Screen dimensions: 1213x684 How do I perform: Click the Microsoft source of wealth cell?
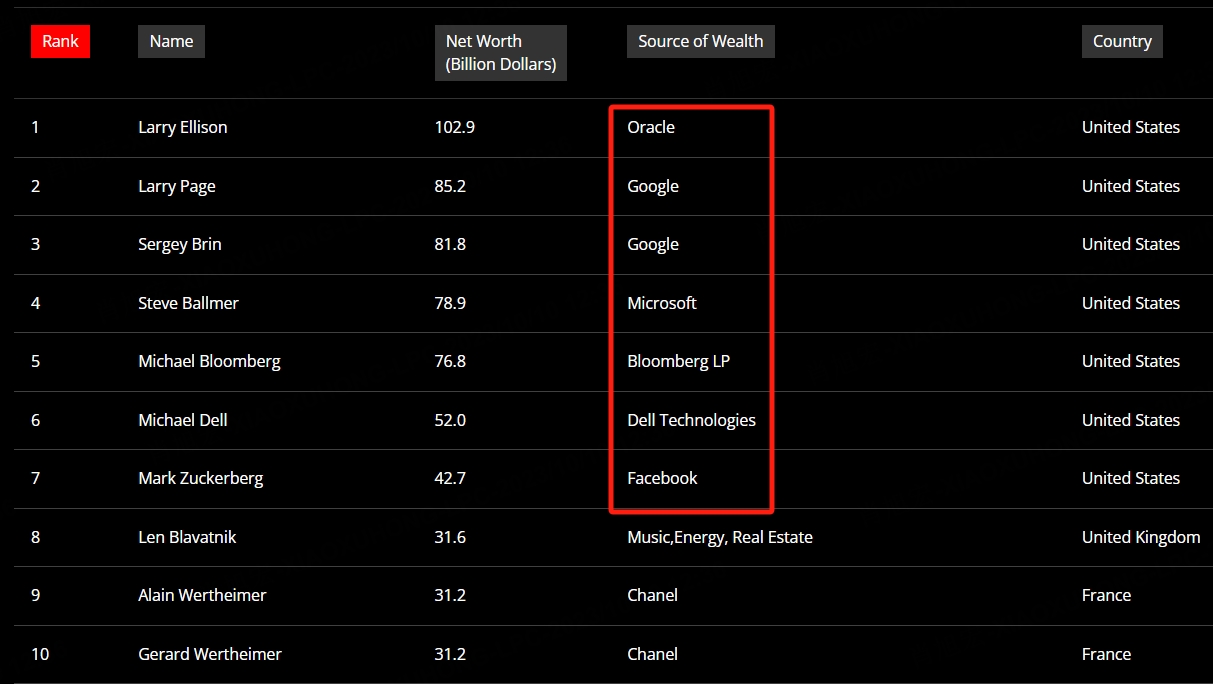(x=662, y=303)
